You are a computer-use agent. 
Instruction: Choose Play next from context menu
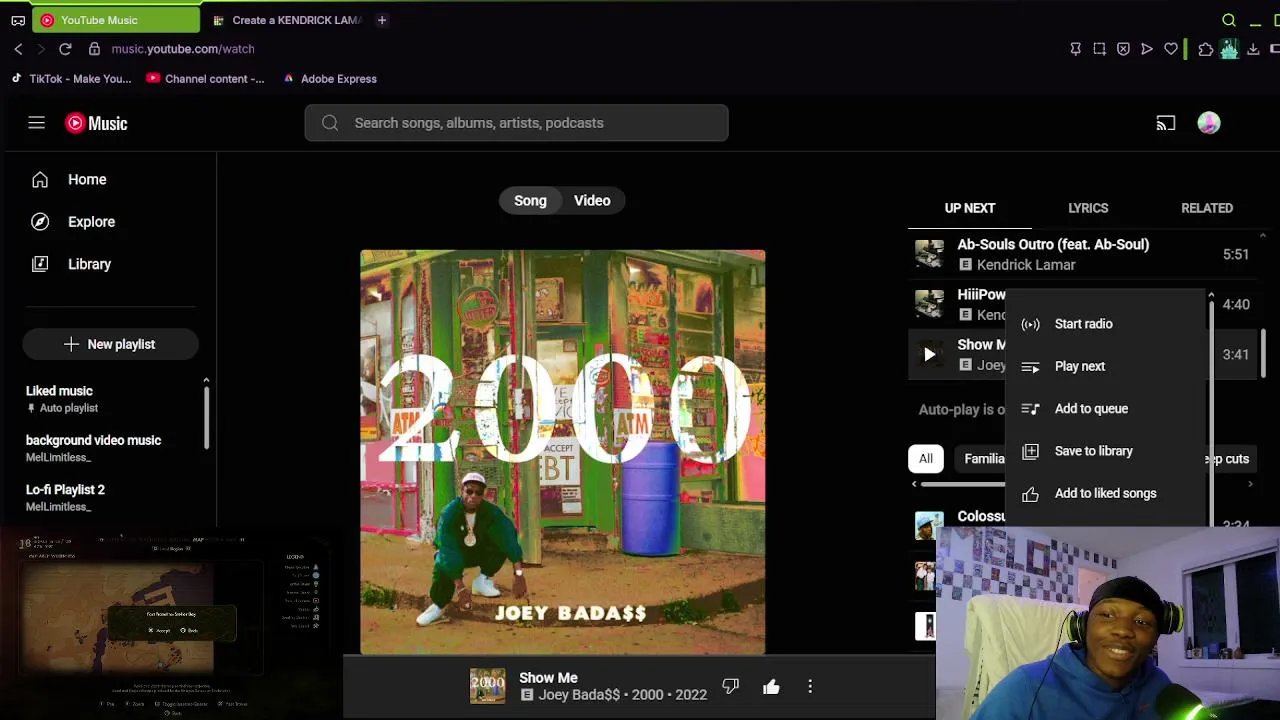point(1105,366)
